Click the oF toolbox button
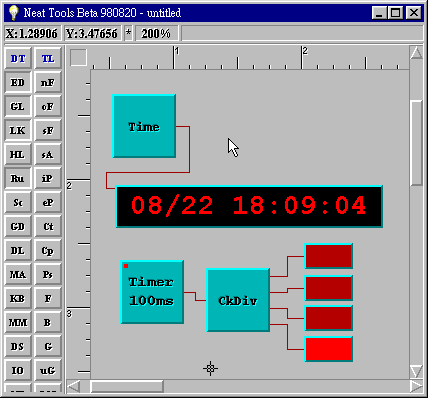The width and height of the screenshot is (428, 398). pyautogui.click(x=48, y=106)
